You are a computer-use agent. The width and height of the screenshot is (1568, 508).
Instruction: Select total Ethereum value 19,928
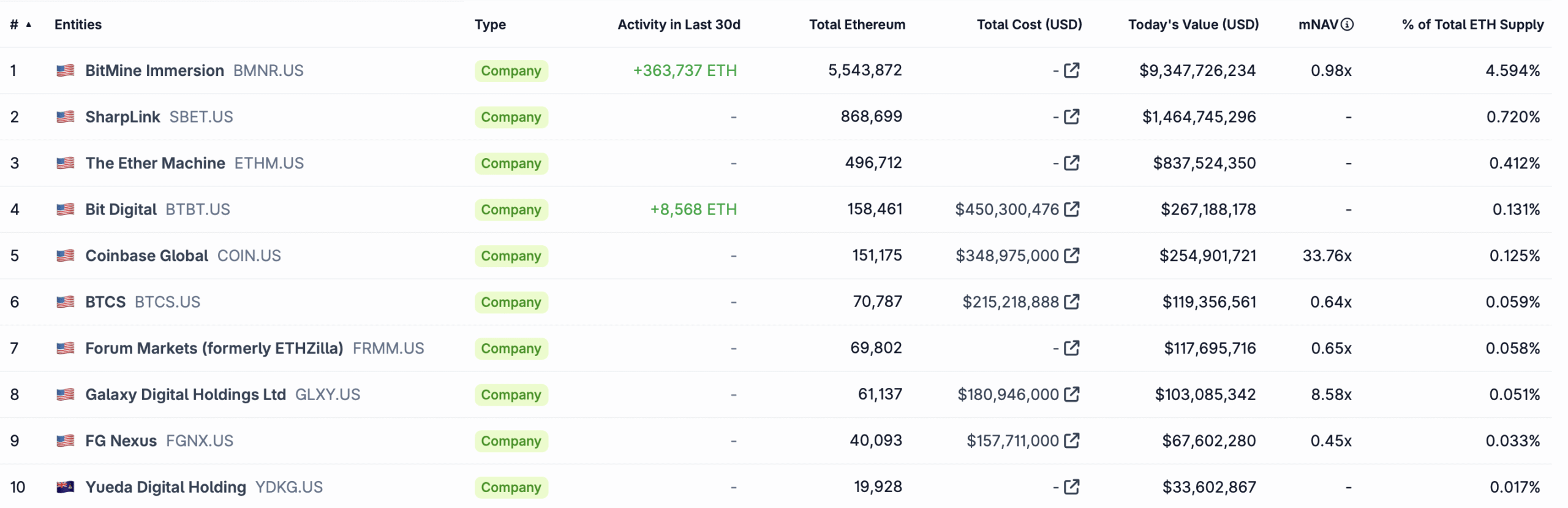click(x=878, y=486)
